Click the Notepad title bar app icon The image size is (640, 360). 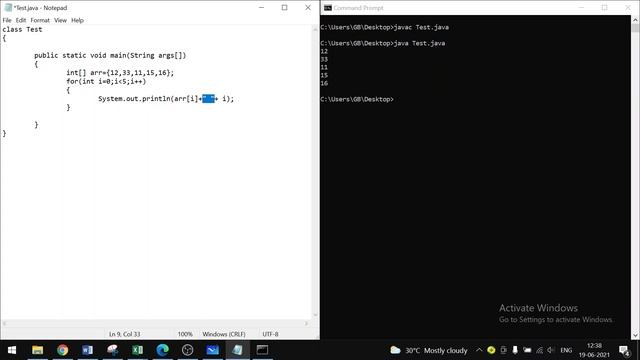[x=8, y=7]
